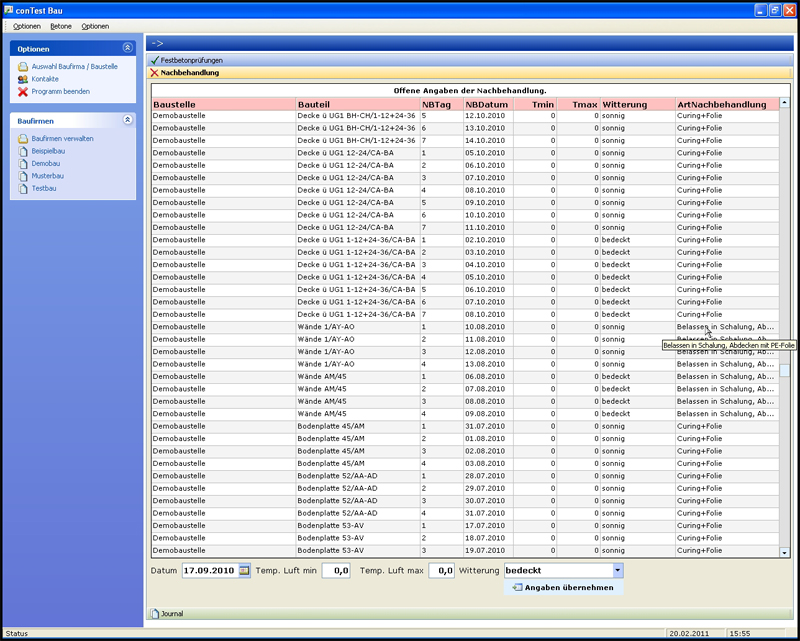Click the red X Programm beenden icon
The width and height of the screenshot is (800, 641).
pos(23,92)
